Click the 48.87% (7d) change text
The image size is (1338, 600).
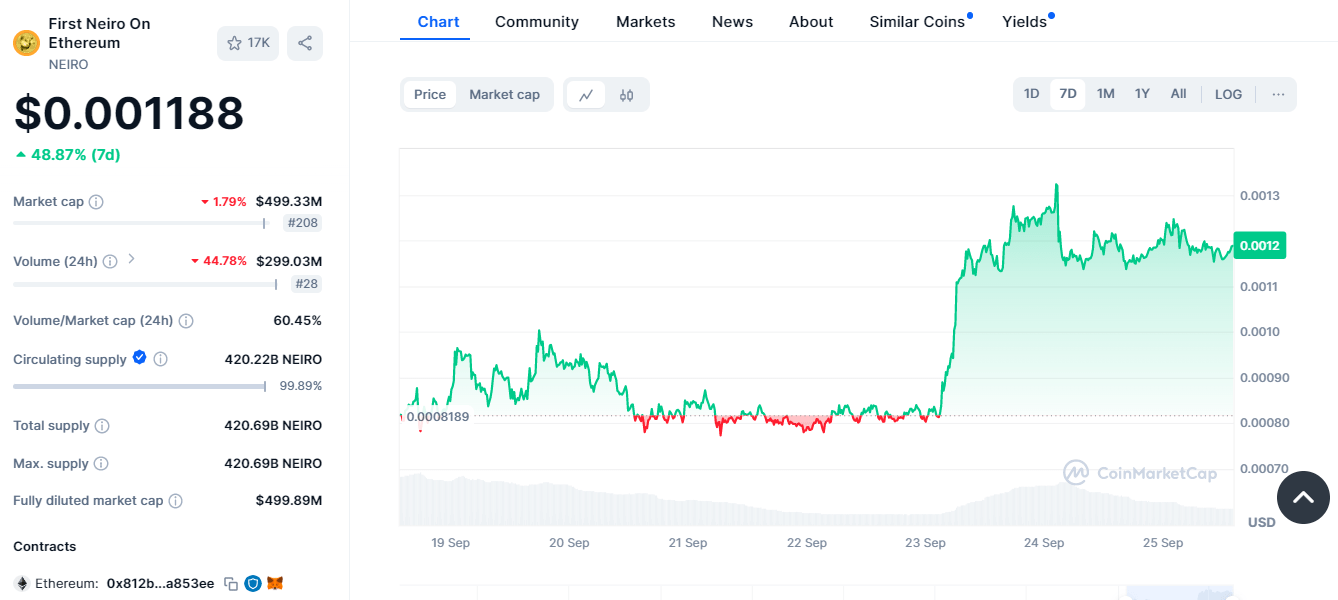pos(68,155)
